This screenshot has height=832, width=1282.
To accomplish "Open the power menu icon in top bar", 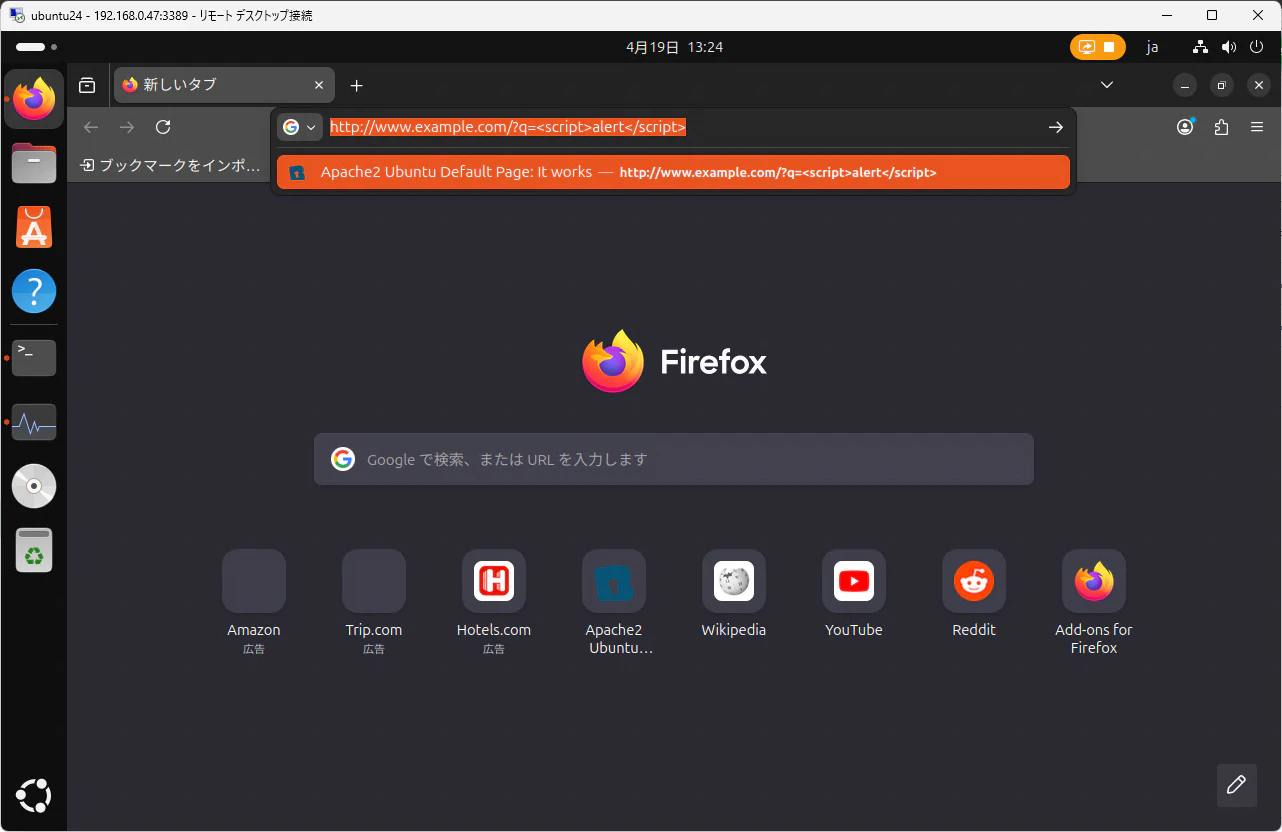I will point(1257,47).
